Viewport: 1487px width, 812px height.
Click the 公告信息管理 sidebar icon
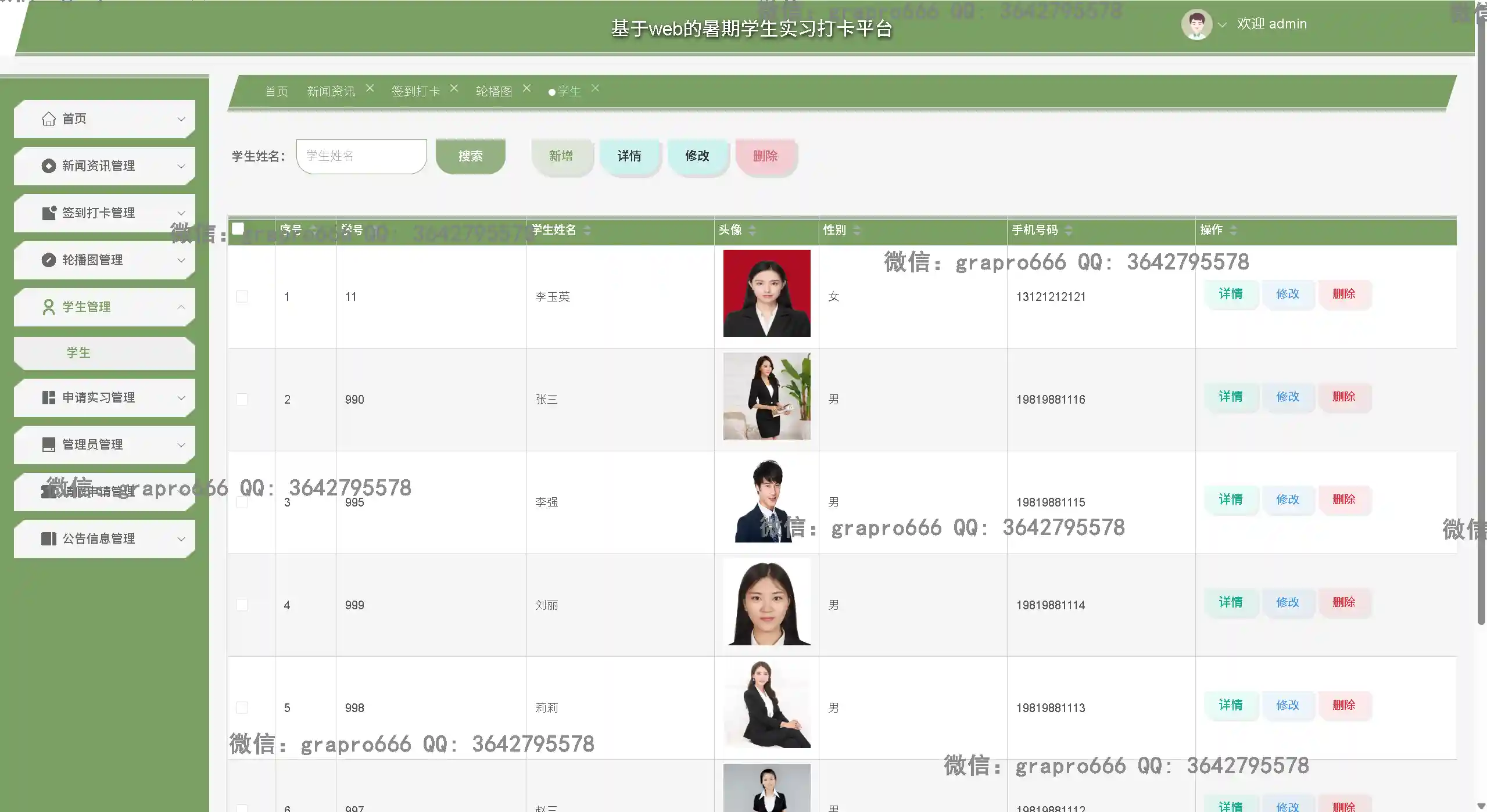(x=49, y=539)
